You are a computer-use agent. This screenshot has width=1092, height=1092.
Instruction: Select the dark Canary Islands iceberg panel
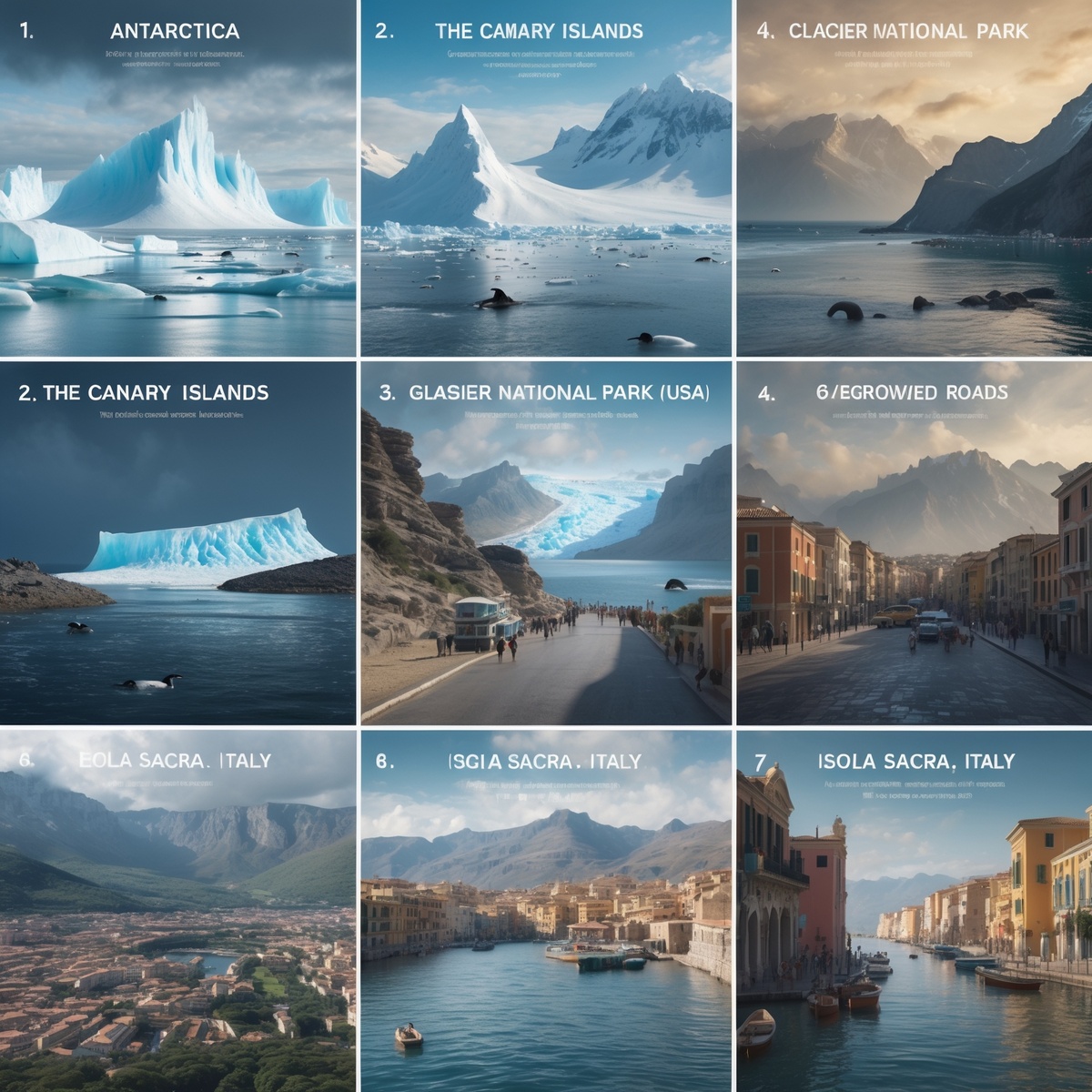177,543
